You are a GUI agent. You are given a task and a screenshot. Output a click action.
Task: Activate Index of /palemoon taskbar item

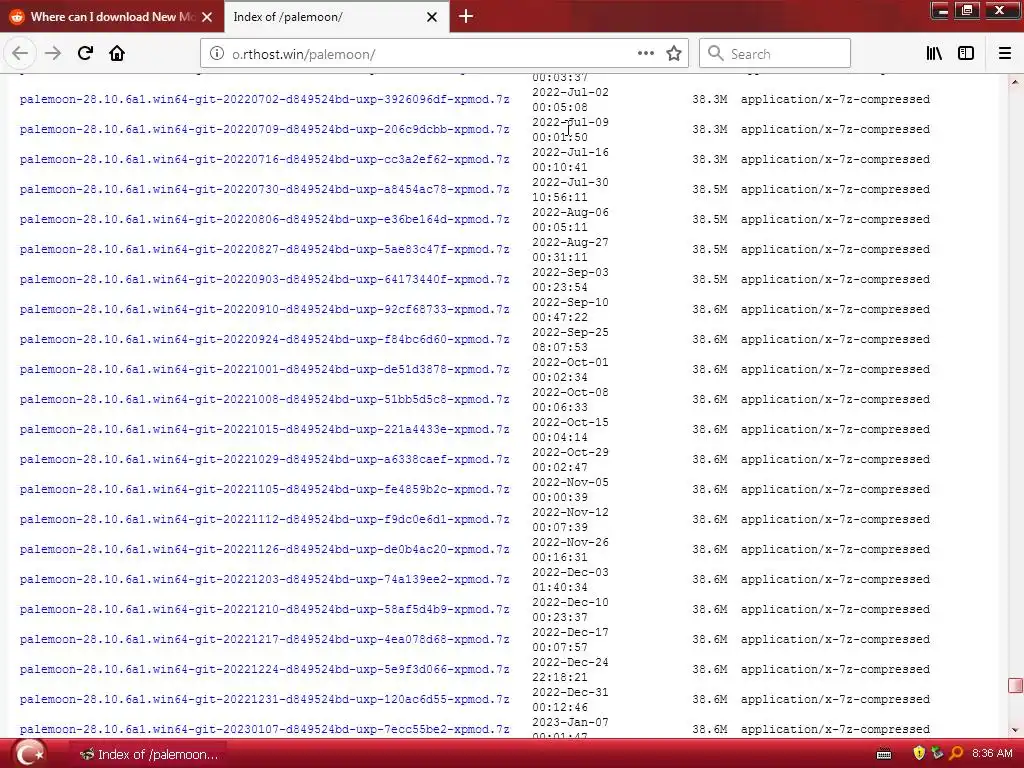[x=149, y=754]
